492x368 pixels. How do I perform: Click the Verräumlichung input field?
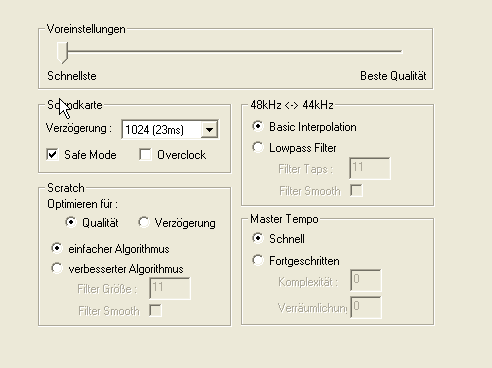click(x=366, y=307)
